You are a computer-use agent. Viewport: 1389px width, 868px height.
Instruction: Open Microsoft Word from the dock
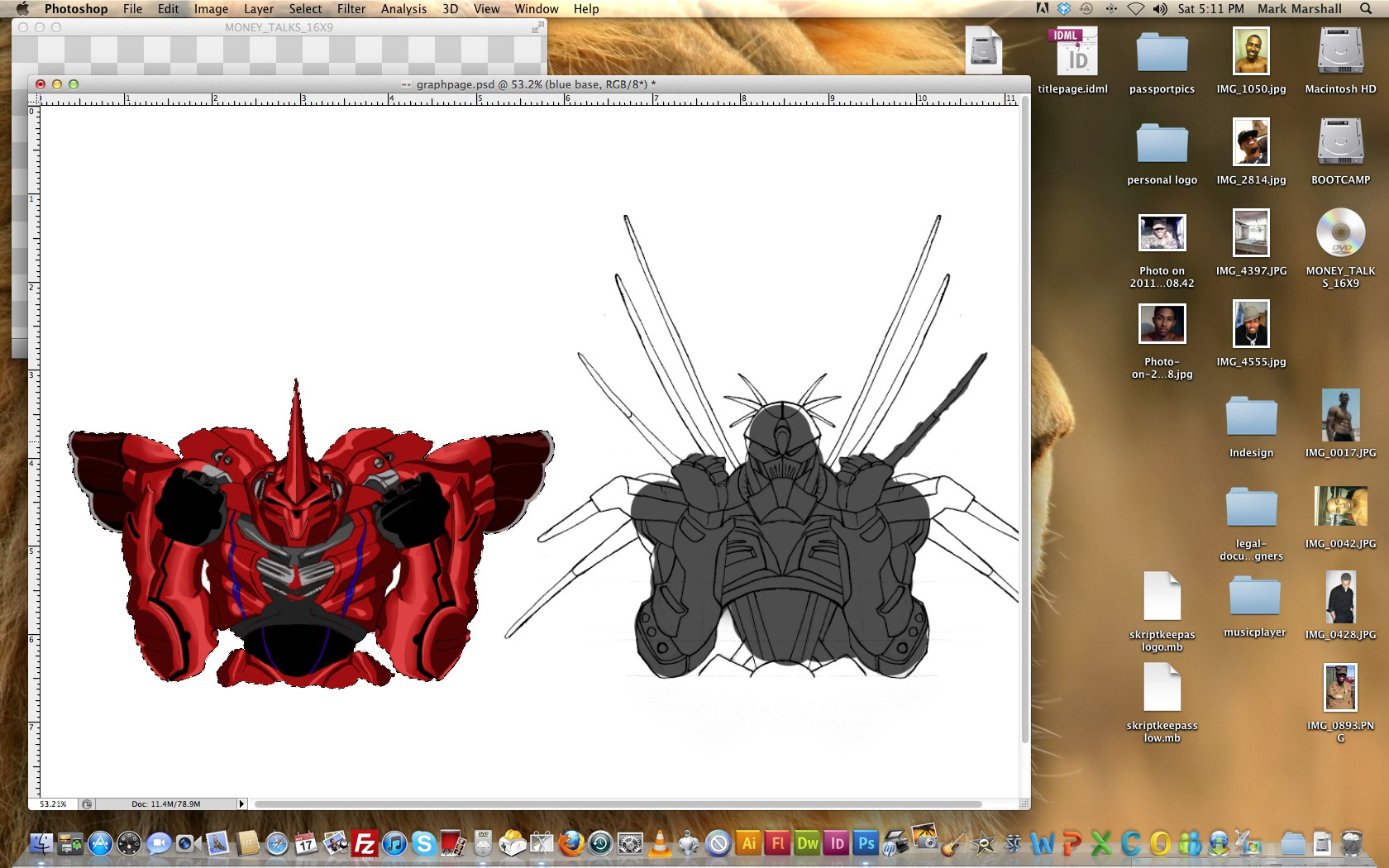point(1043,843)
